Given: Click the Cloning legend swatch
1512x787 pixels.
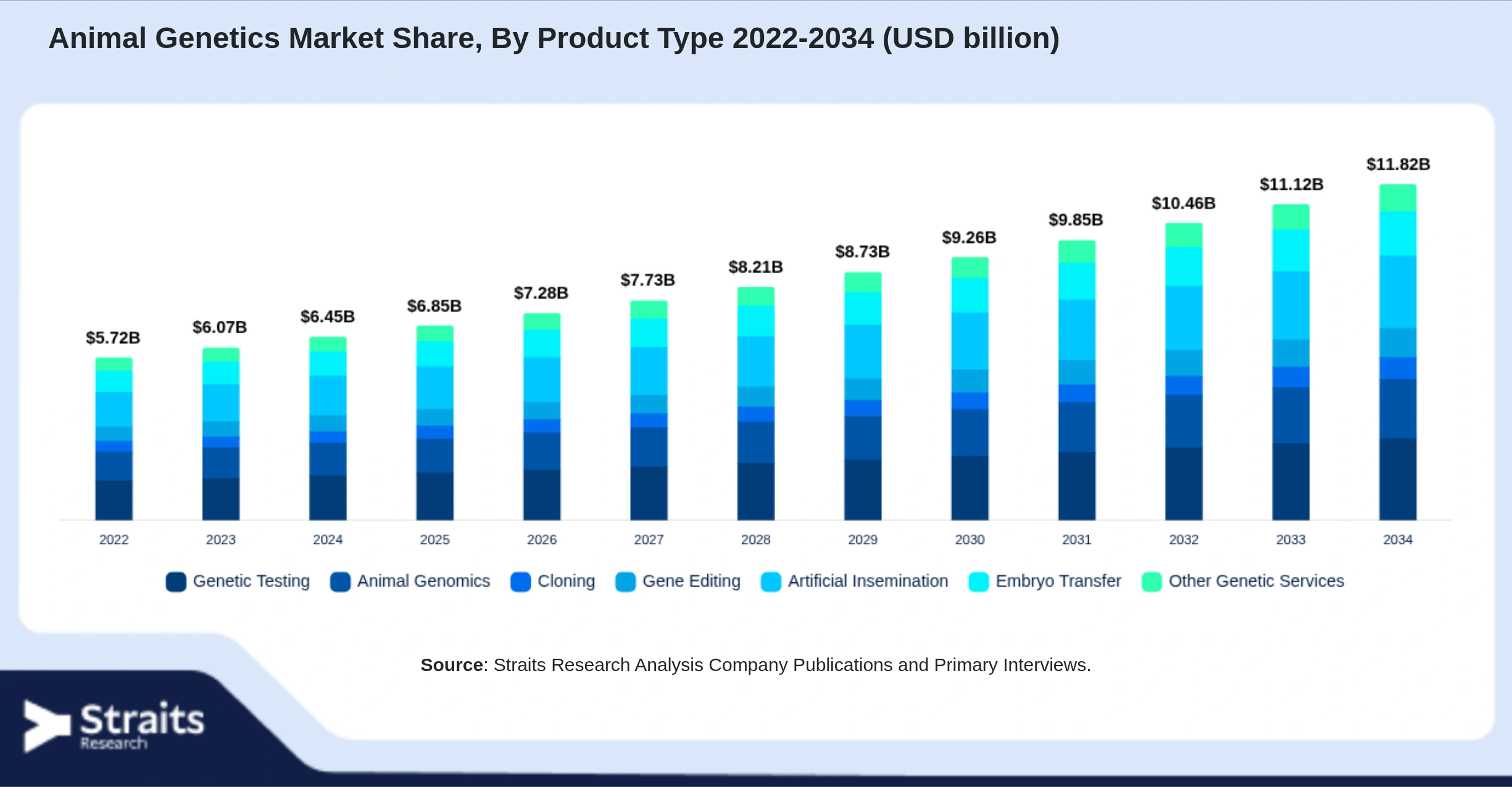Looking at the screenshot, I should pos(521,582).
